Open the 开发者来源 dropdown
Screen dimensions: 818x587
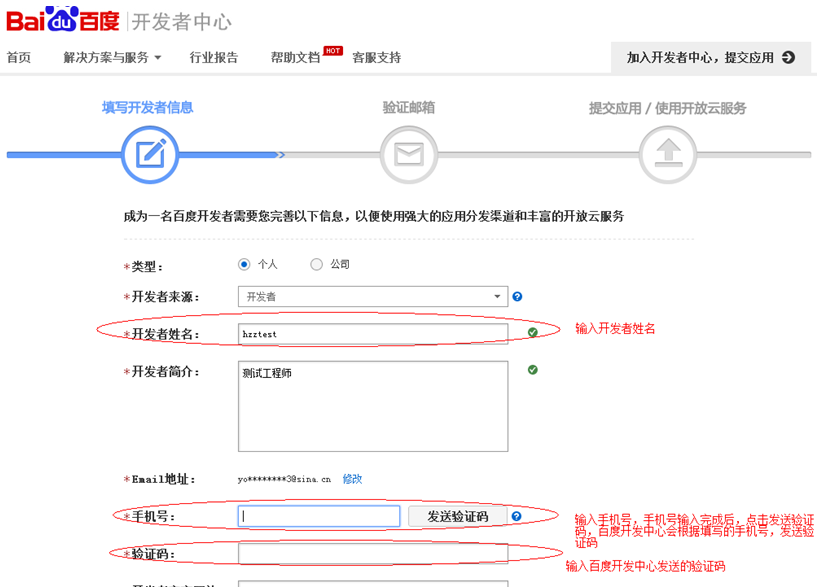pos(373,297)
